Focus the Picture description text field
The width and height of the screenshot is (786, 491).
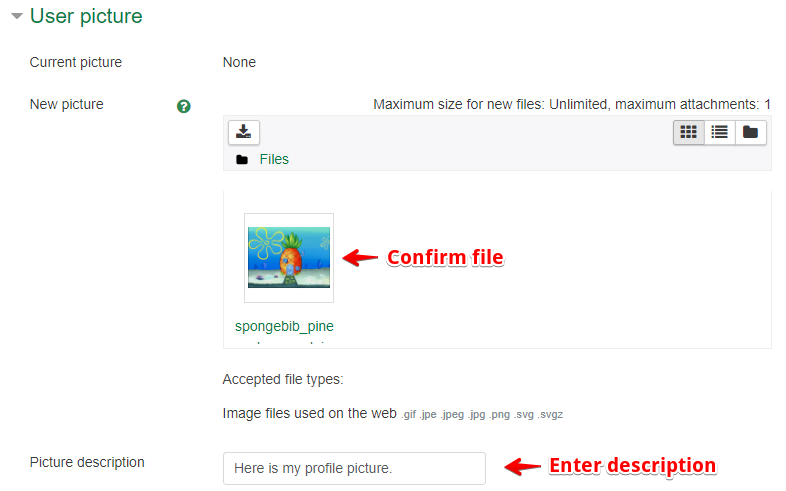pyautogui.click(x=354, y=468)
